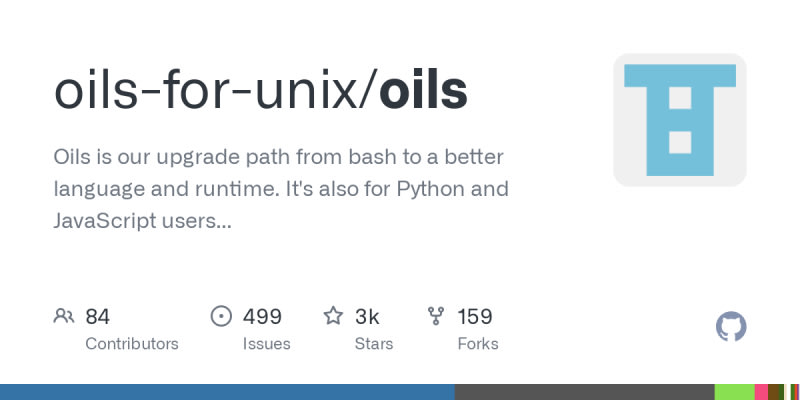
Task: Click the Oils project logo image
Action: [x=679, y=120]
